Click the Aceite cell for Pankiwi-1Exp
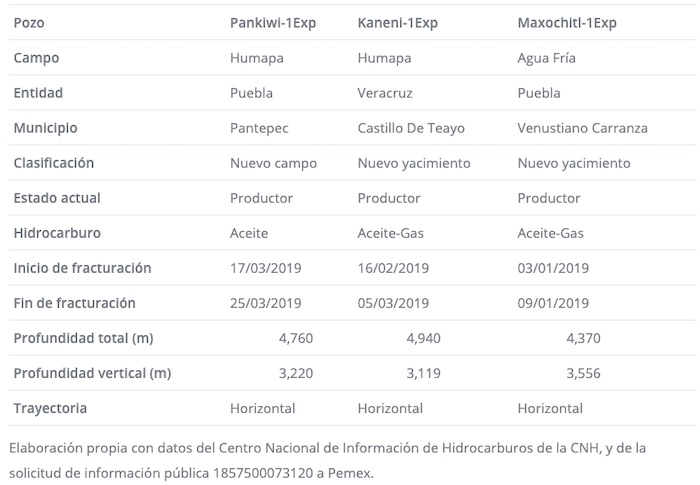Screen dimensions: 700x485 click(x=249, y=233)
